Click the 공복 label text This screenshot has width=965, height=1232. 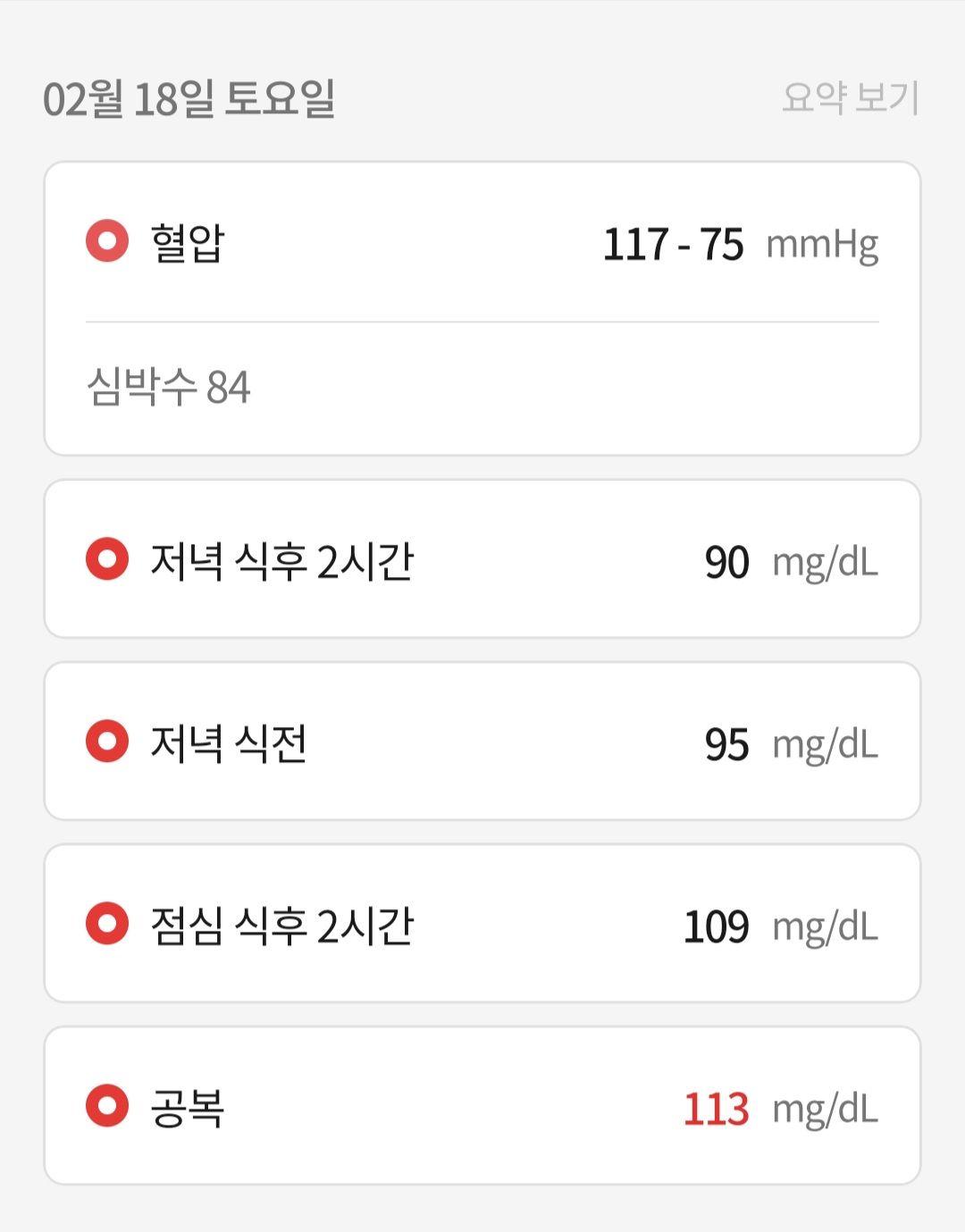[x=187, y=1108]
